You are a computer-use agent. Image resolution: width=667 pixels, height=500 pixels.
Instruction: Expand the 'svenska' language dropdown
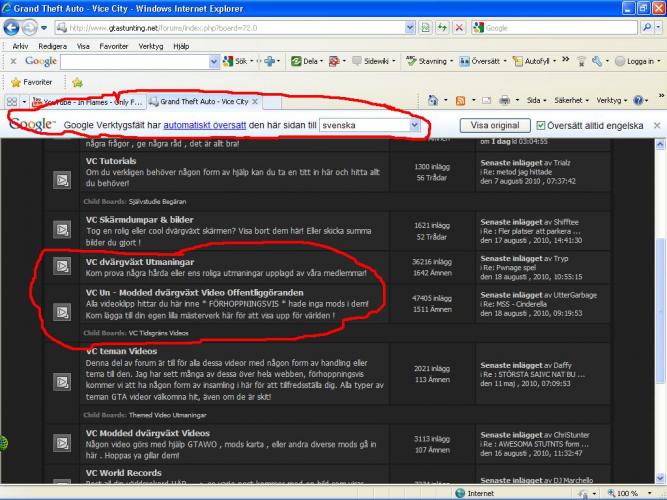pyautogui.click(x=415, y=126)
